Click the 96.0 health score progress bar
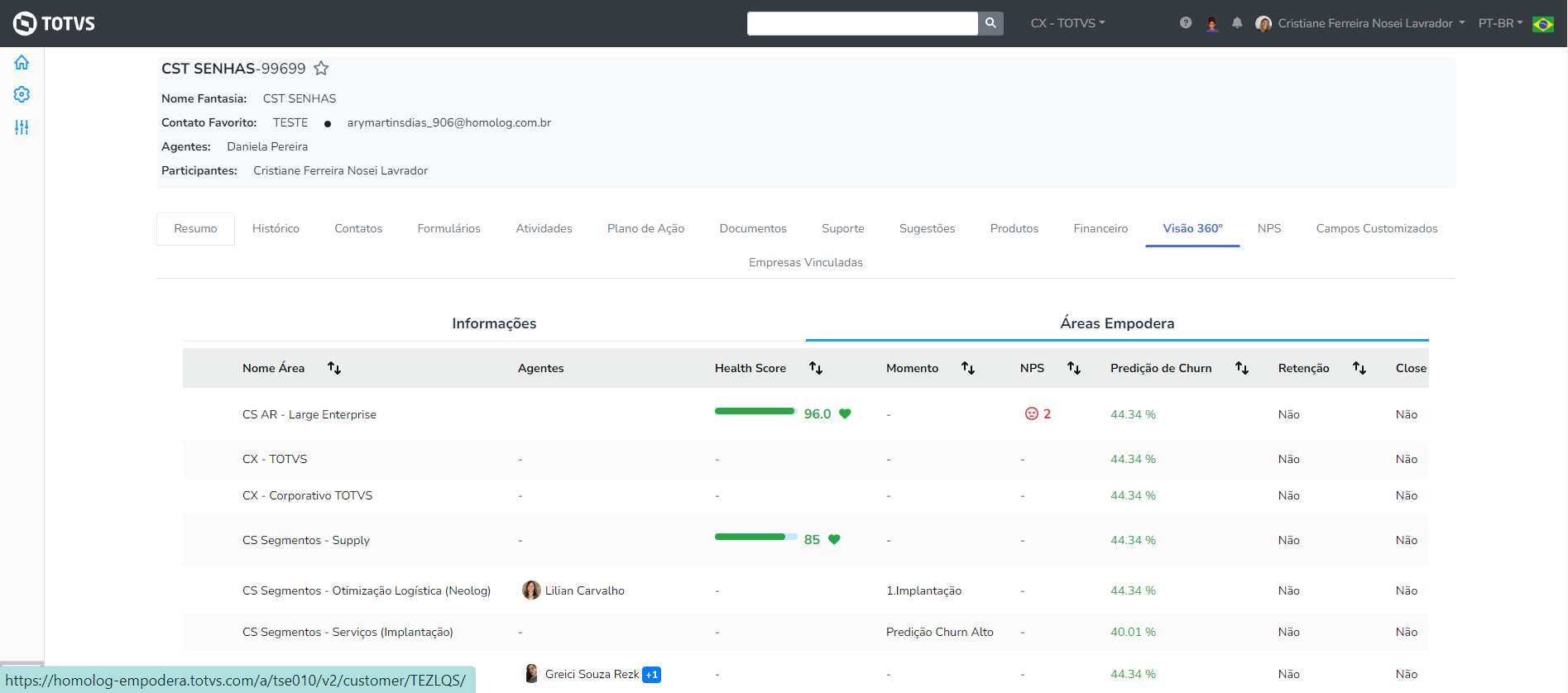Image resolution: width=1568 pixels, height=693 pixels. (x=755, y=411)
